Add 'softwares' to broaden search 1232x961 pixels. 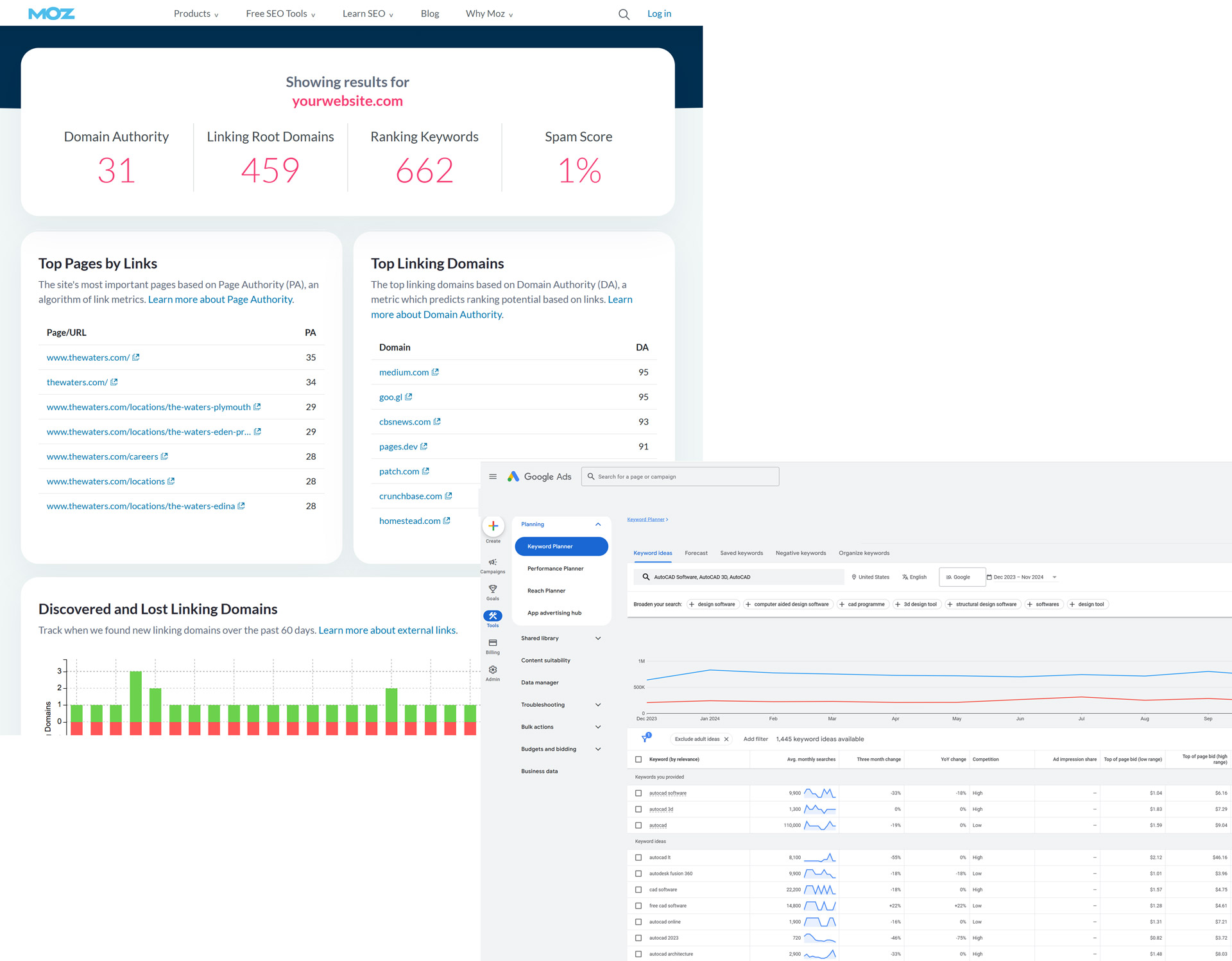1043,604
